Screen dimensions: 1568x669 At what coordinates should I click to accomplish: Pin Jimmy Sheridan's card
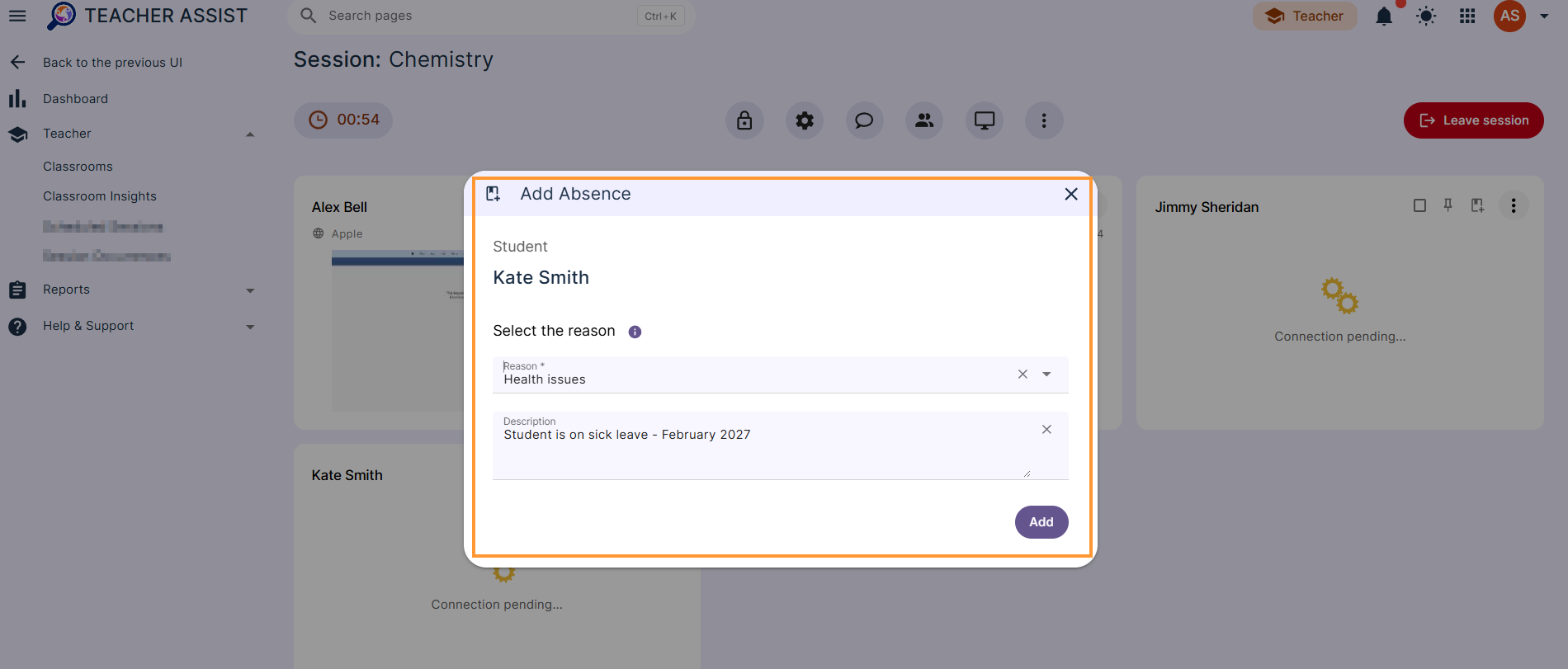1448,205
